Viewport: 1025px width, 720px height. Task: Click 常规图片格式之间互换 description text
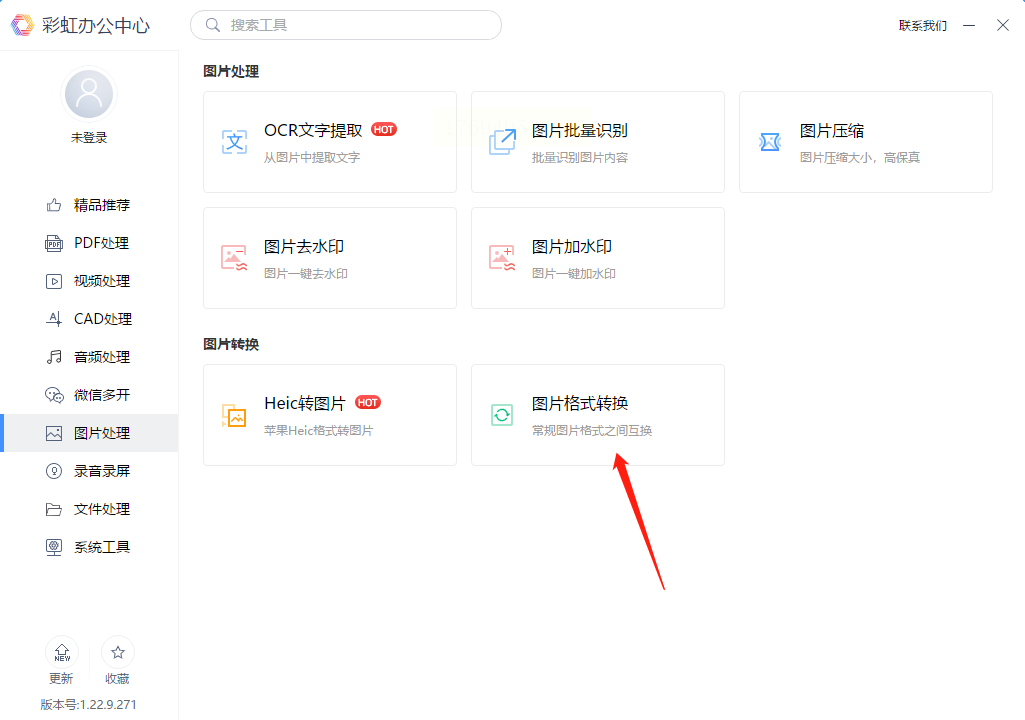tap(592, 430)
